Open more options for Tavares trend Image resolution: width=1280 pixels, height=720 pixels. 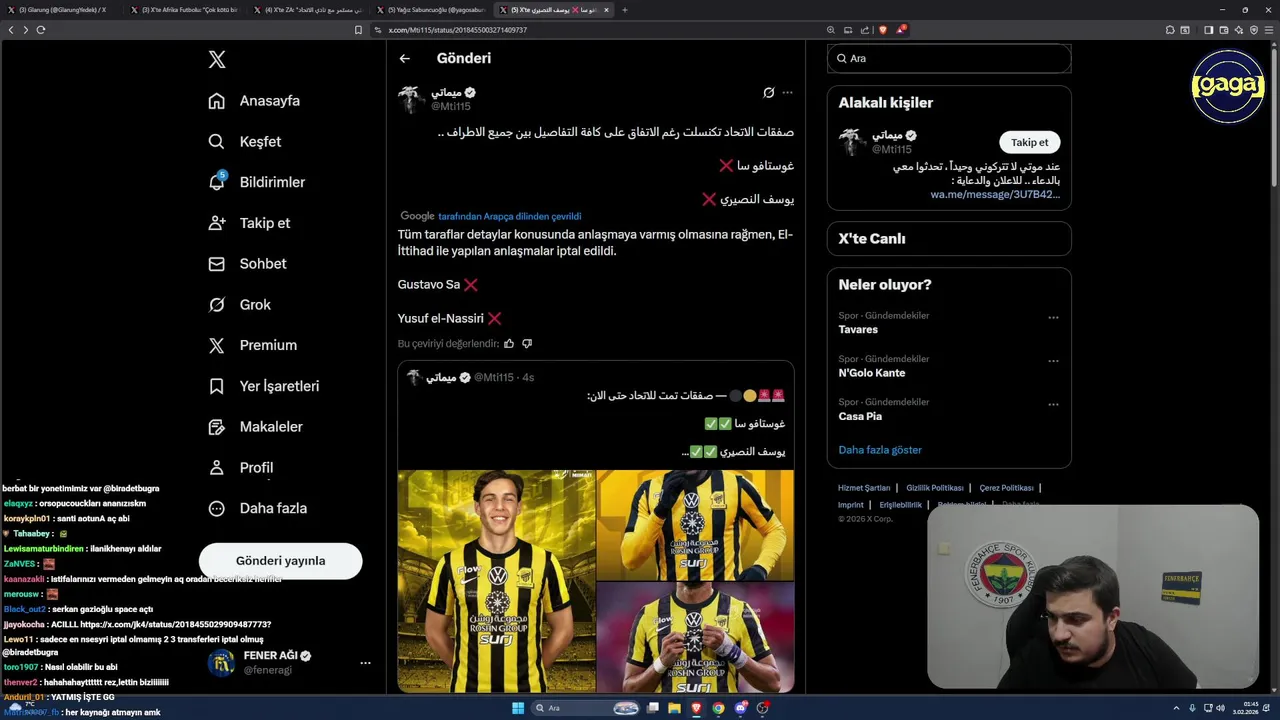[x=1053, y=317]
